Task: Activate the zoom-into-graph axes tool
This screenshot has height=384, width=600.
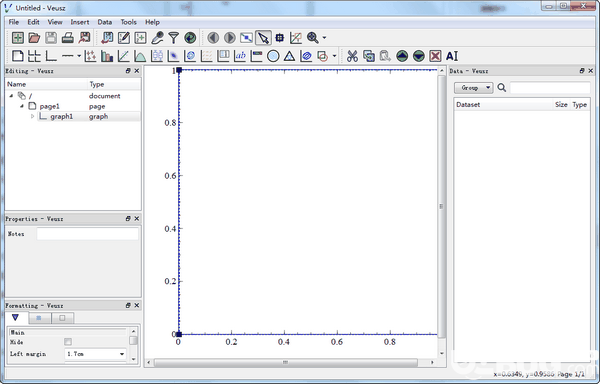Action: (x=296, y=37)
